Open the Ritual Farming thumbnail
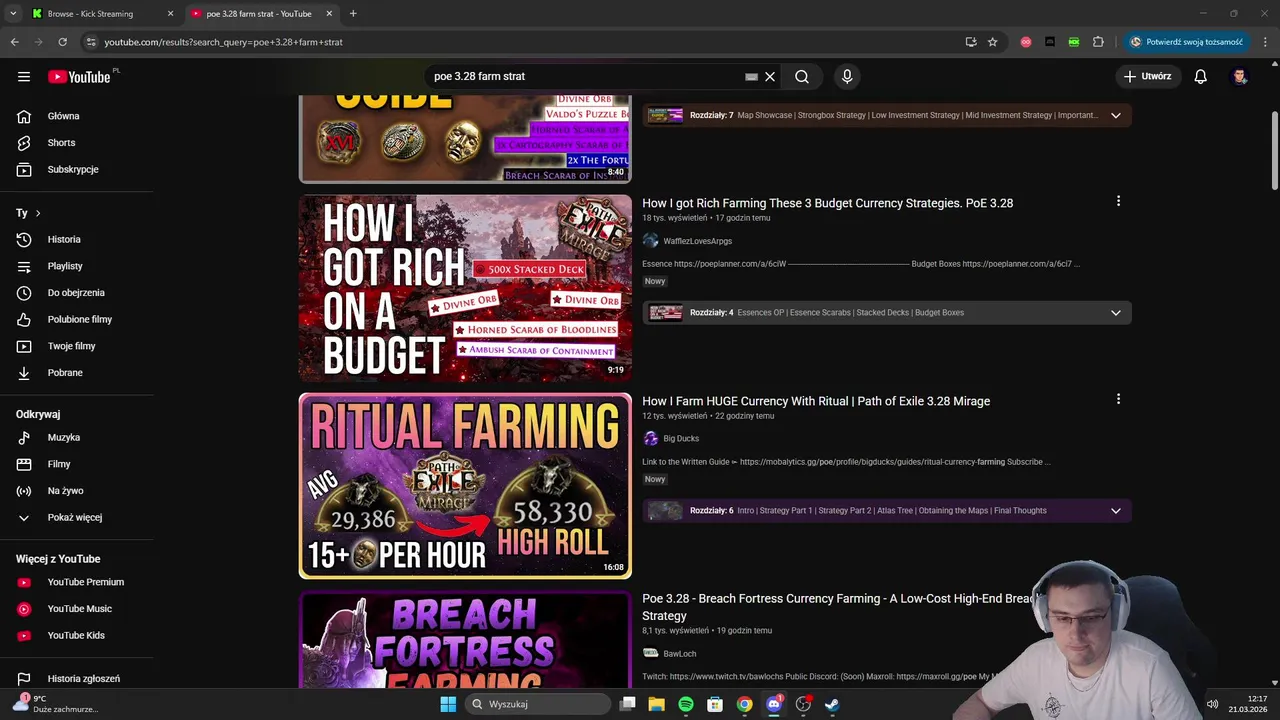This screenshot has width=1280, height=720. click(465, 486)
